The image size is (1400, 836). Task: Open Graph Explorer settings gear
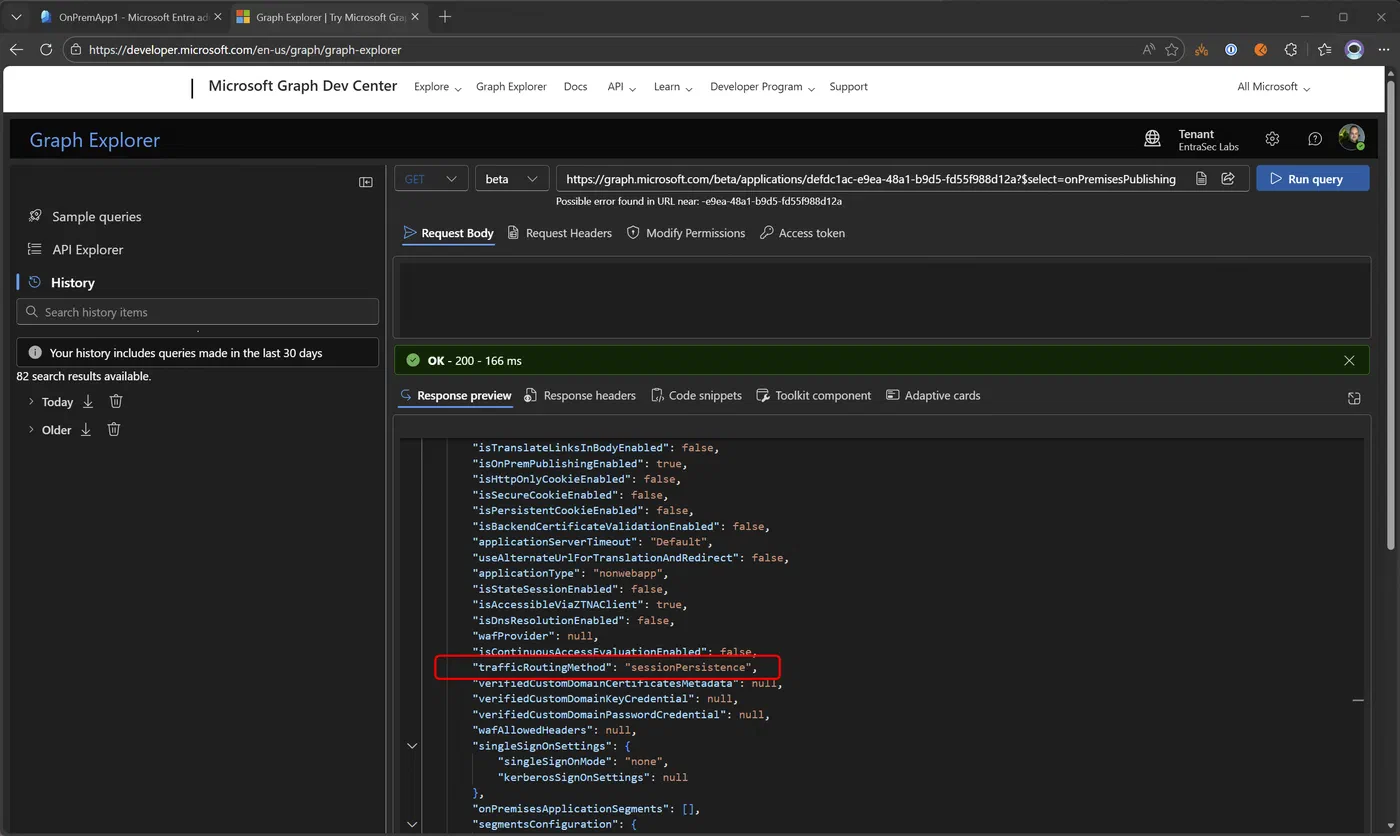pos(1272,139)
